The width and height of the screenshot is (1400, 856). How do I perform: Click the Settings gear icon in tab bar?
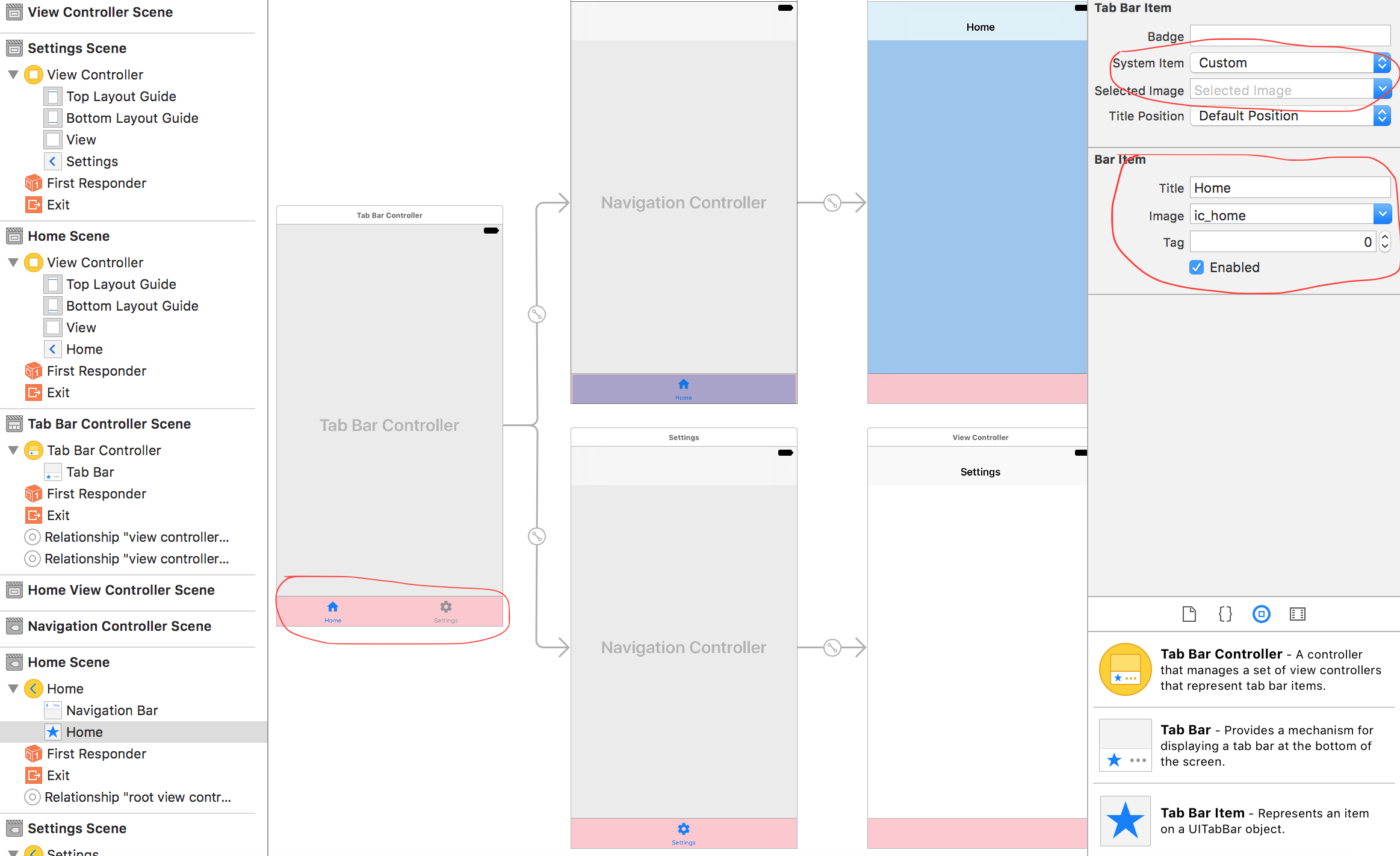(447, 607)
